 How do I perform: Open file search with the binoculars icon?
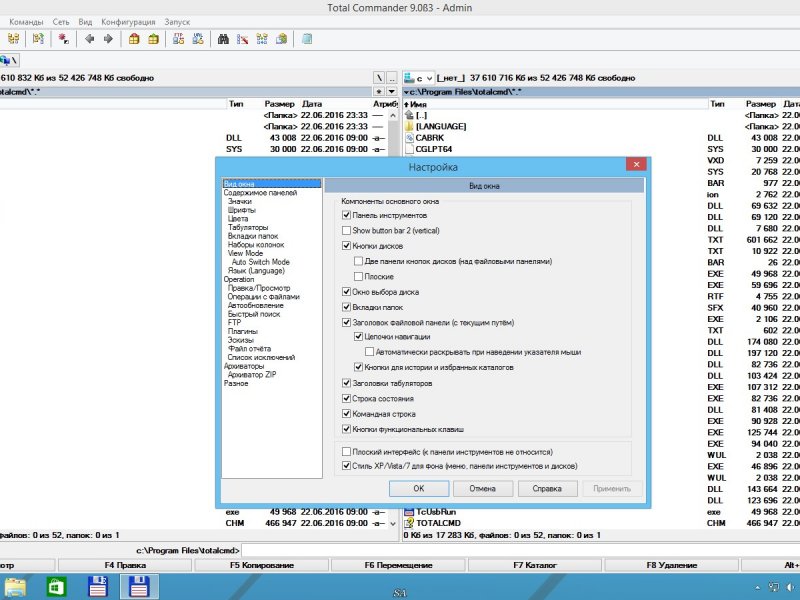coord(223,39)
